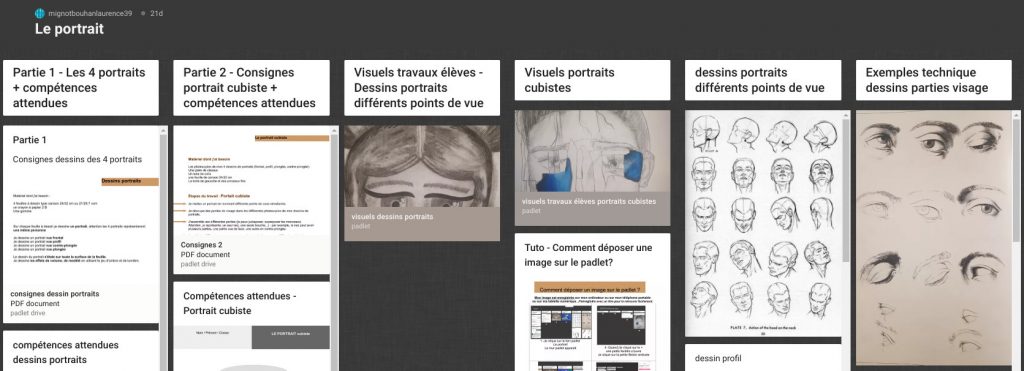Open eyes sketch technique image
The width and height of the screenshot is (1024, 371).
click(934, 238)
